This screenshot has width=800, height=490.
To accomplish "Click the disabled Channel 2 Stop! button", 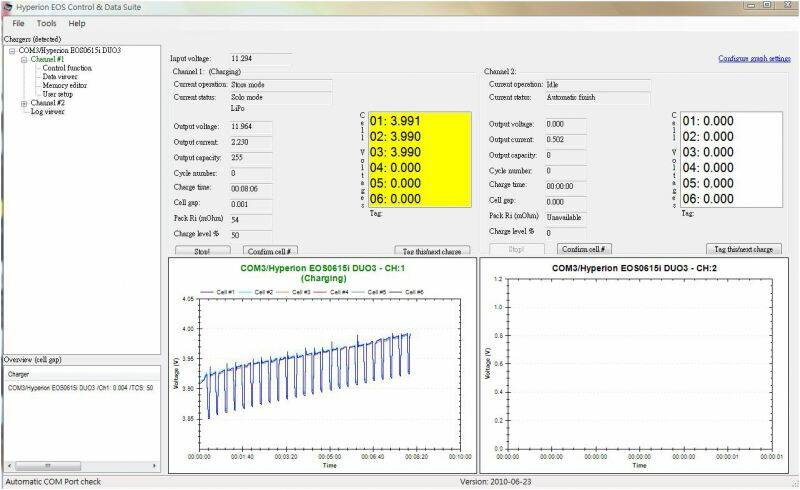I will click(516, 249).
